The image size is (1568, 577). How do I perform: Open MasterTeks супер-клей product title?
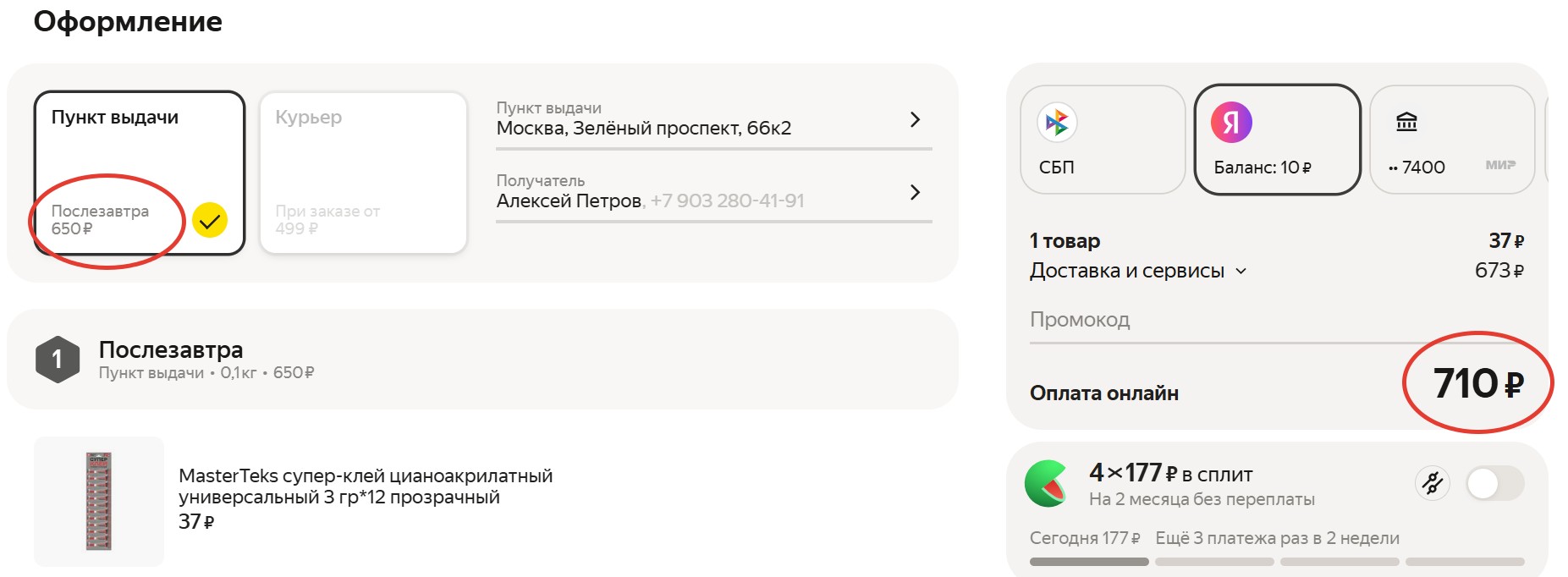click(x=366, y=486)
